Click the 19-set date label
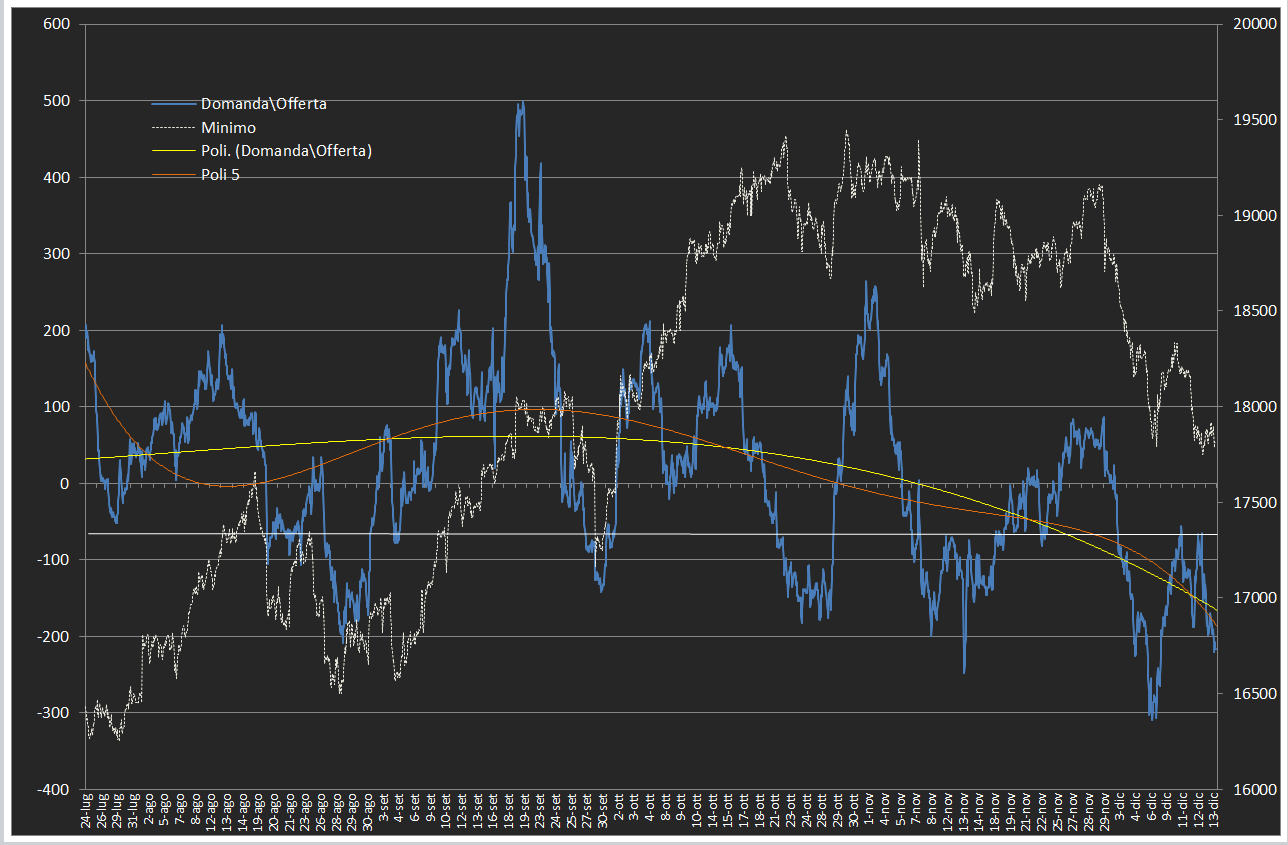1288x845 pixels. [x=524, y=810]
